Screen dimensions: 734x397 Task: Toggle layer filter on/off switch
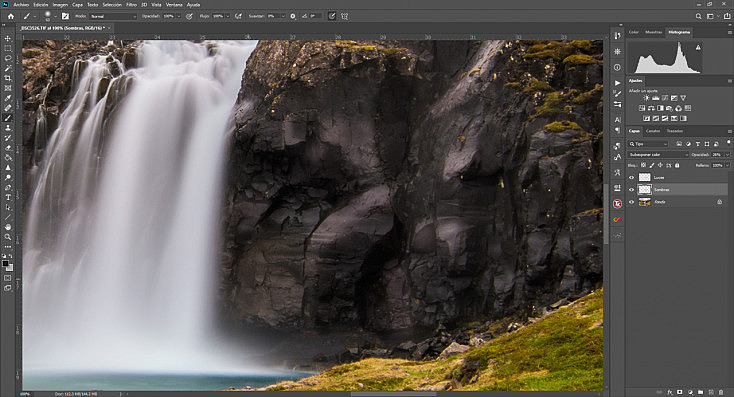729,142
